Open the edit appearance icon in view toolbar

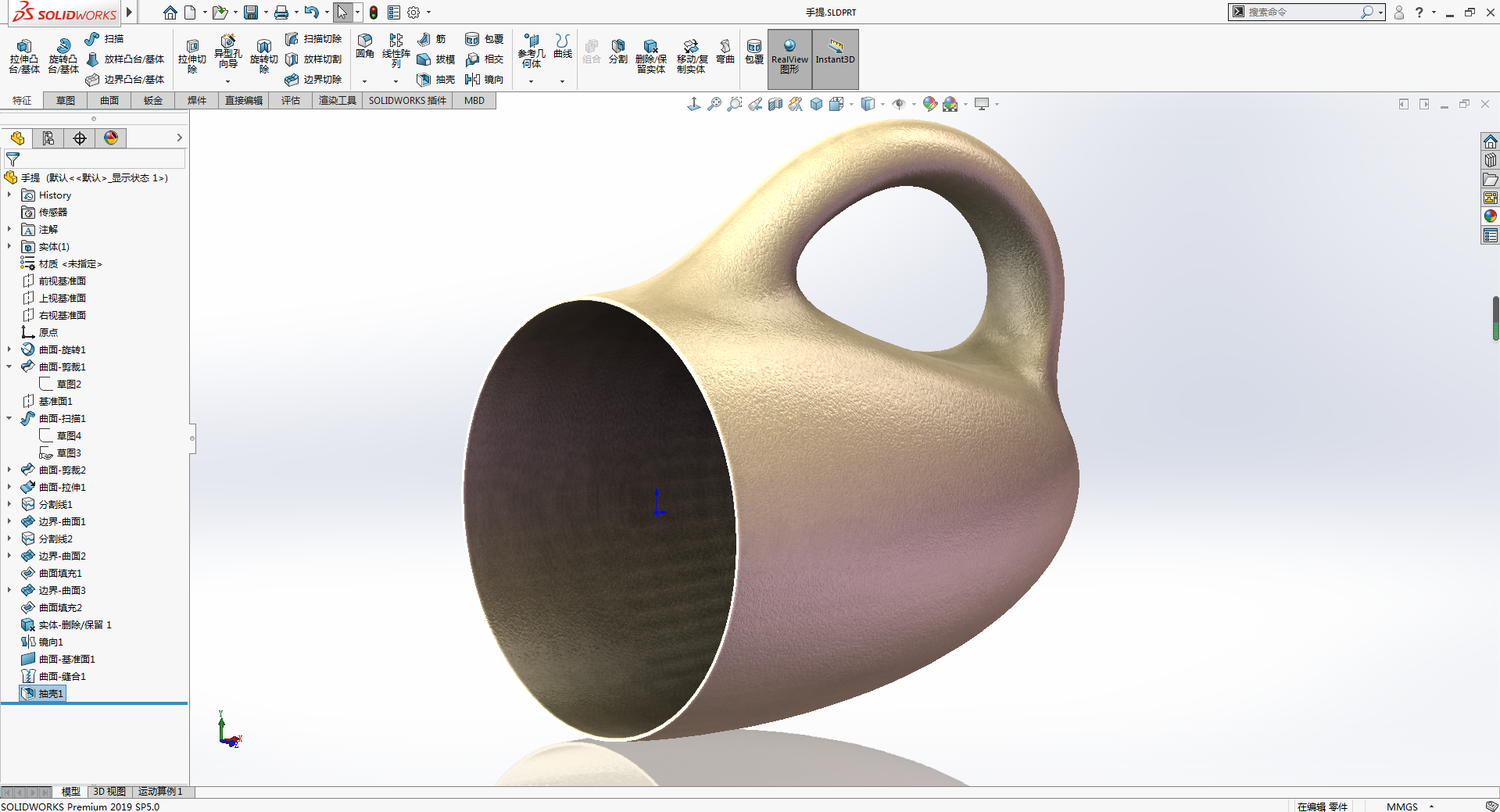click(x=929, y=104)
